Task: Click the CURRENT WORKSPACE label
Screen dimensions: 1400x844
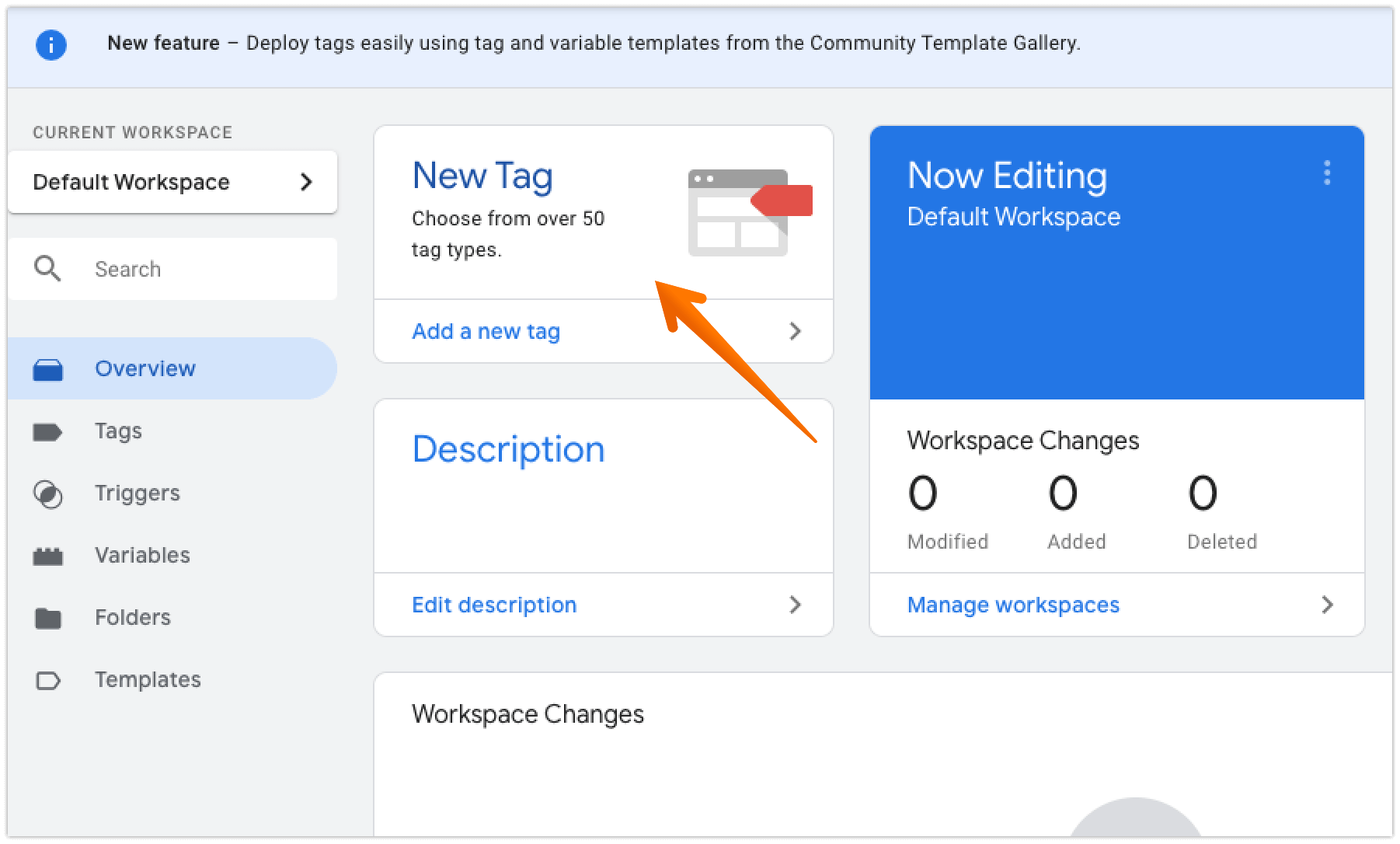Action: tap(133, 133)
